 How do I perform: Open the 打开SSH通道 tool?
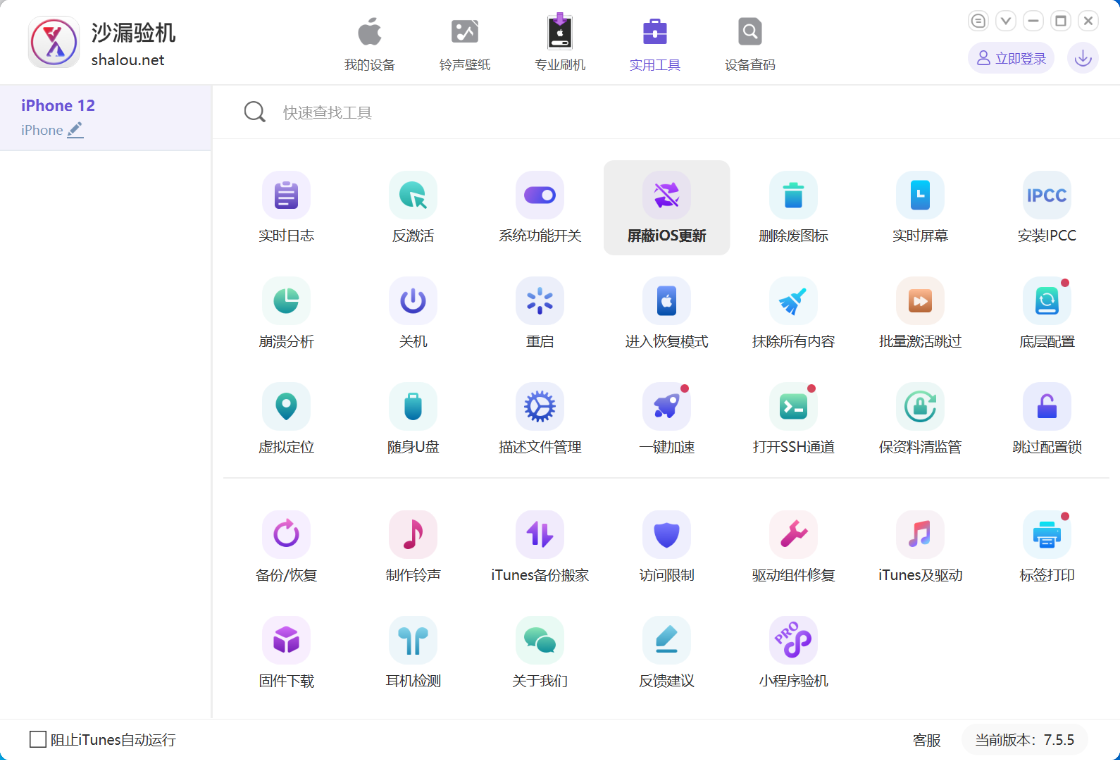[793, 407]
